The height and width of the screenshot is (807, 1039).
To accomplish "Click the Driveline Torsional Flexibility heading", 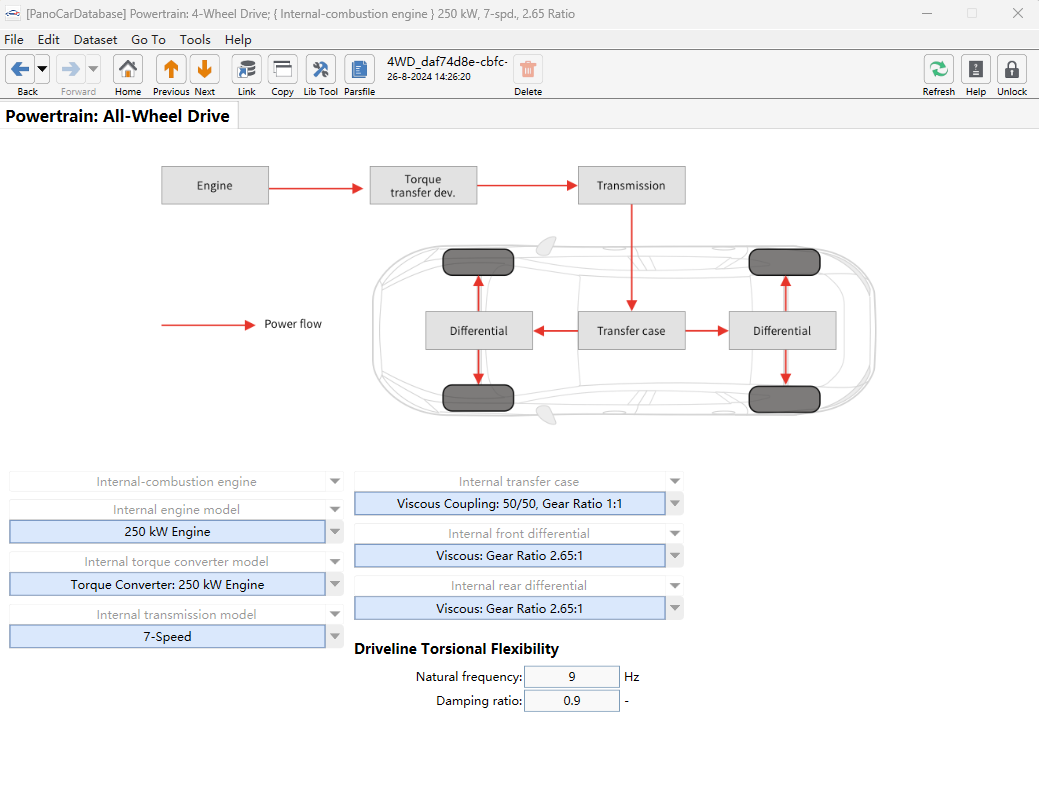I will coord(457,649).
